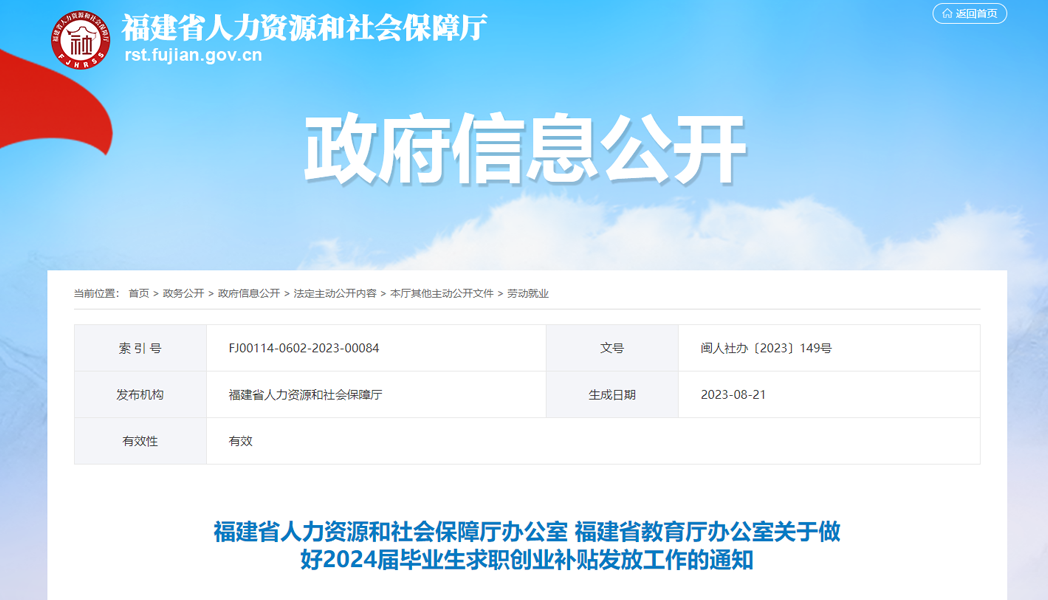The width and height of the screenshot is (1048, 600).
Task: Select the 有效 value cell
Action: (594, 441)
